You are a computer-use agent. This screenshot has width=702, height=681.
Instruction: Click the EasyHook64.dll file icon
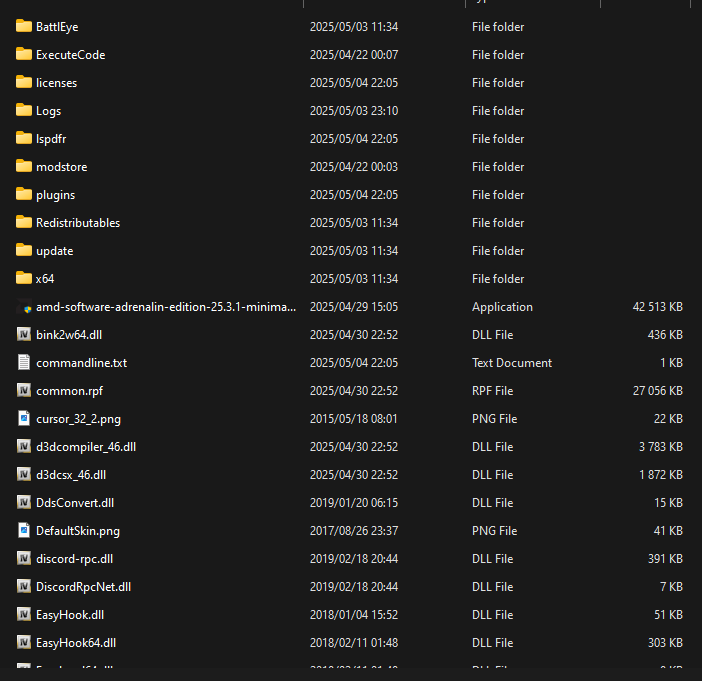tap(24, 642)
